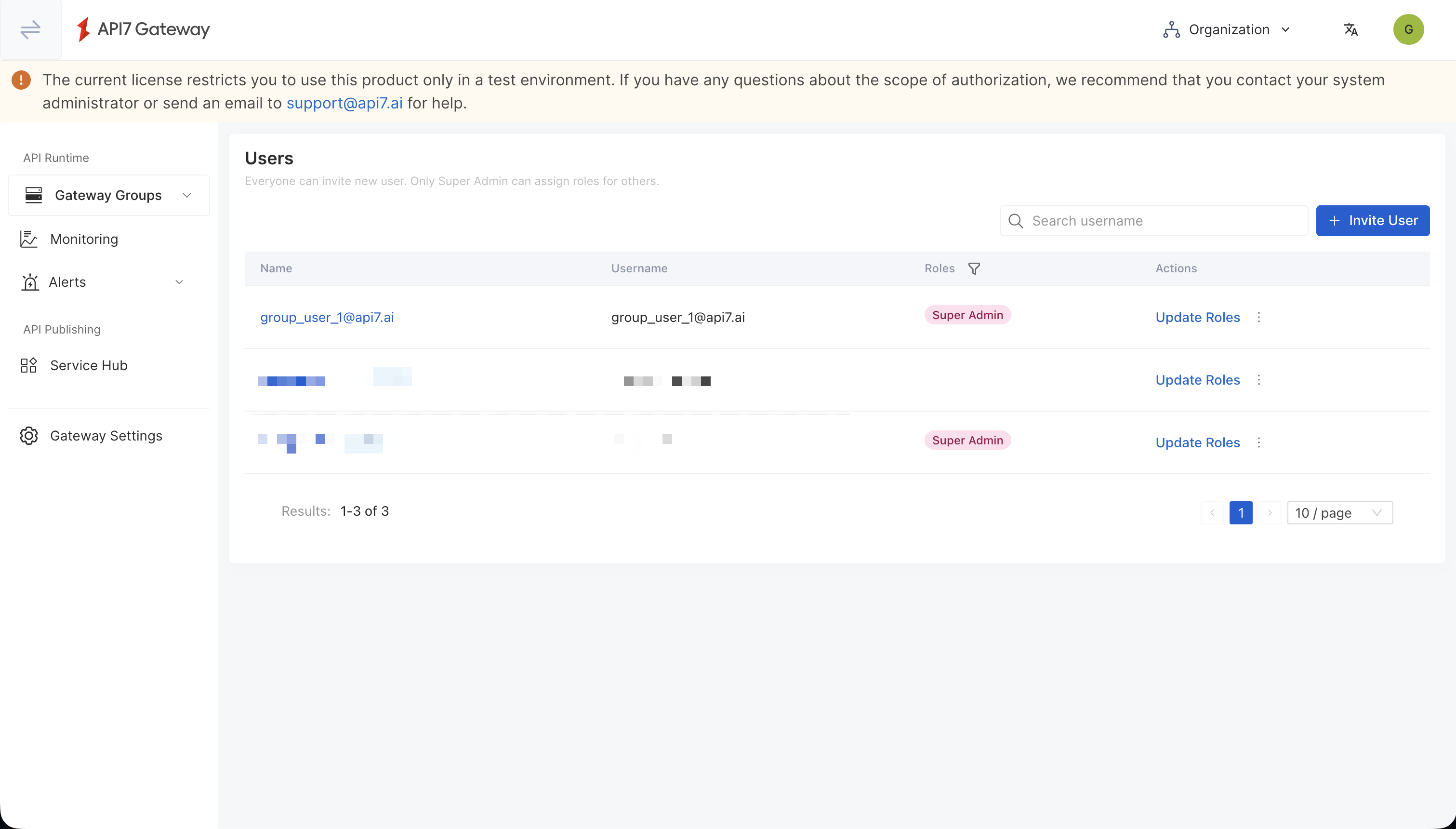Viewport: 1456px width, 829px height.
Task: Open the filter icon on Roles column
Action: tap(974, 268)
